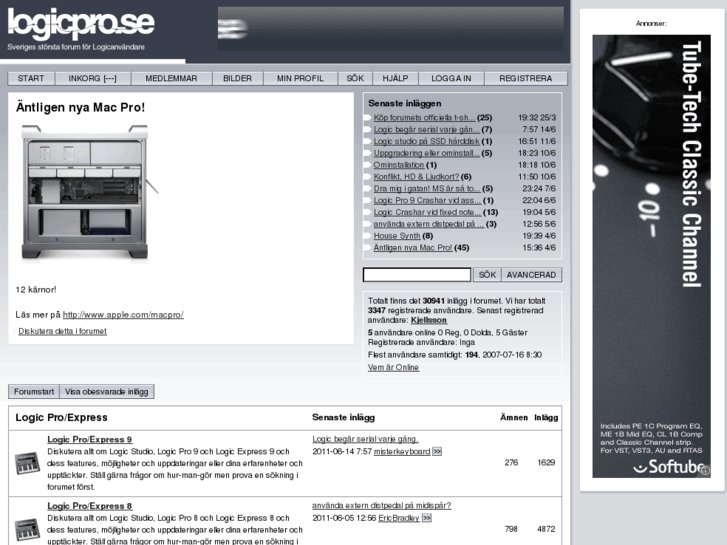Open 'Logic Crashar vid fixed note...' thread
Image resolution: width=727 pixels, height=545 pixels.
427,212
